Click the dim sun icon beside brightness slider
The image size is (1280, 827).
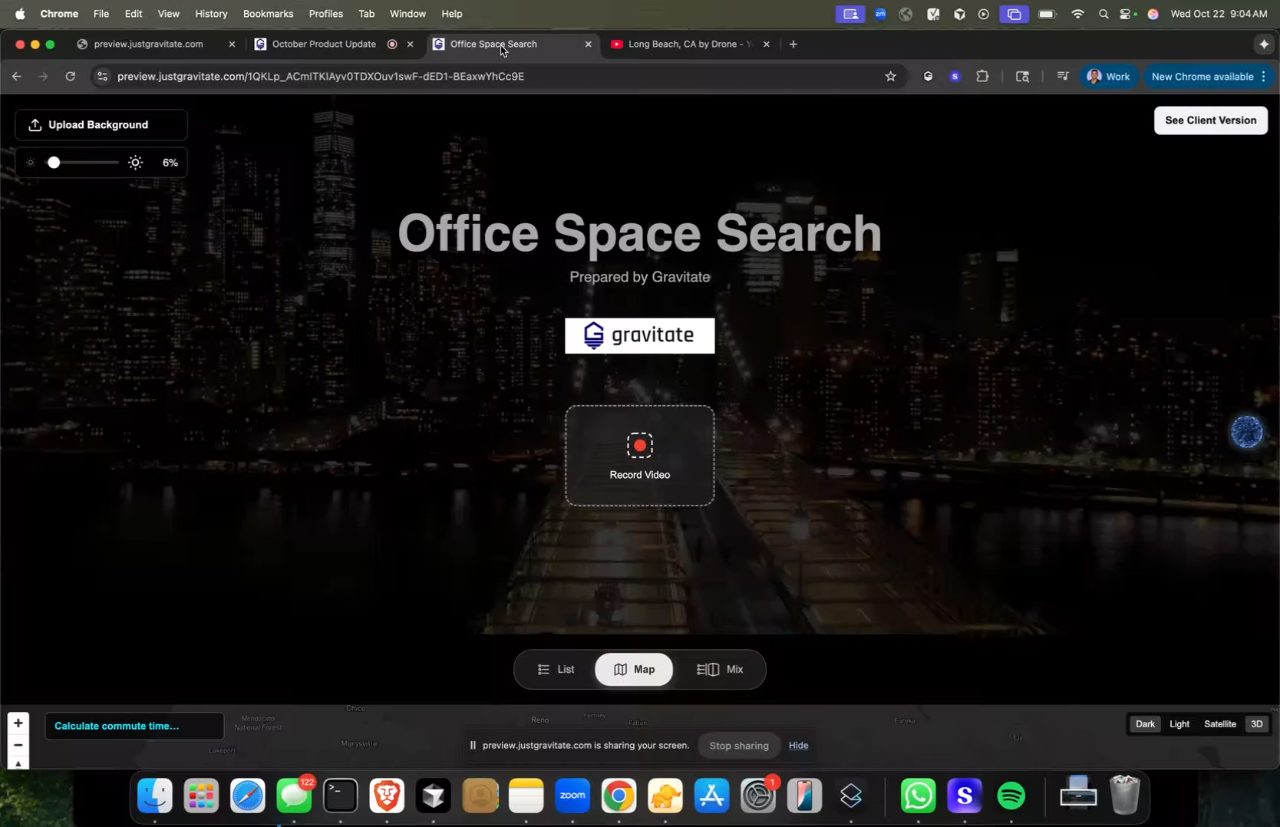[31, 162]
